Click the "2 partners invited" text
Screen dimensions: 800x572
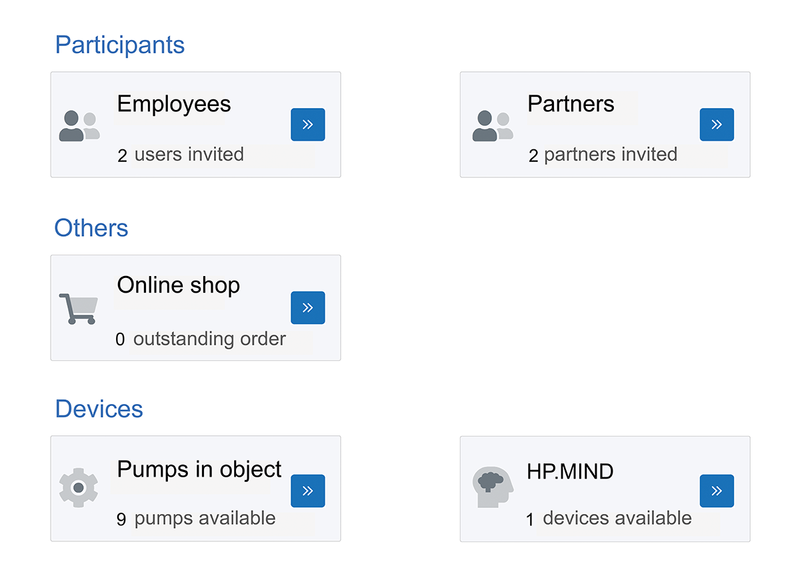tap(603, 155)
